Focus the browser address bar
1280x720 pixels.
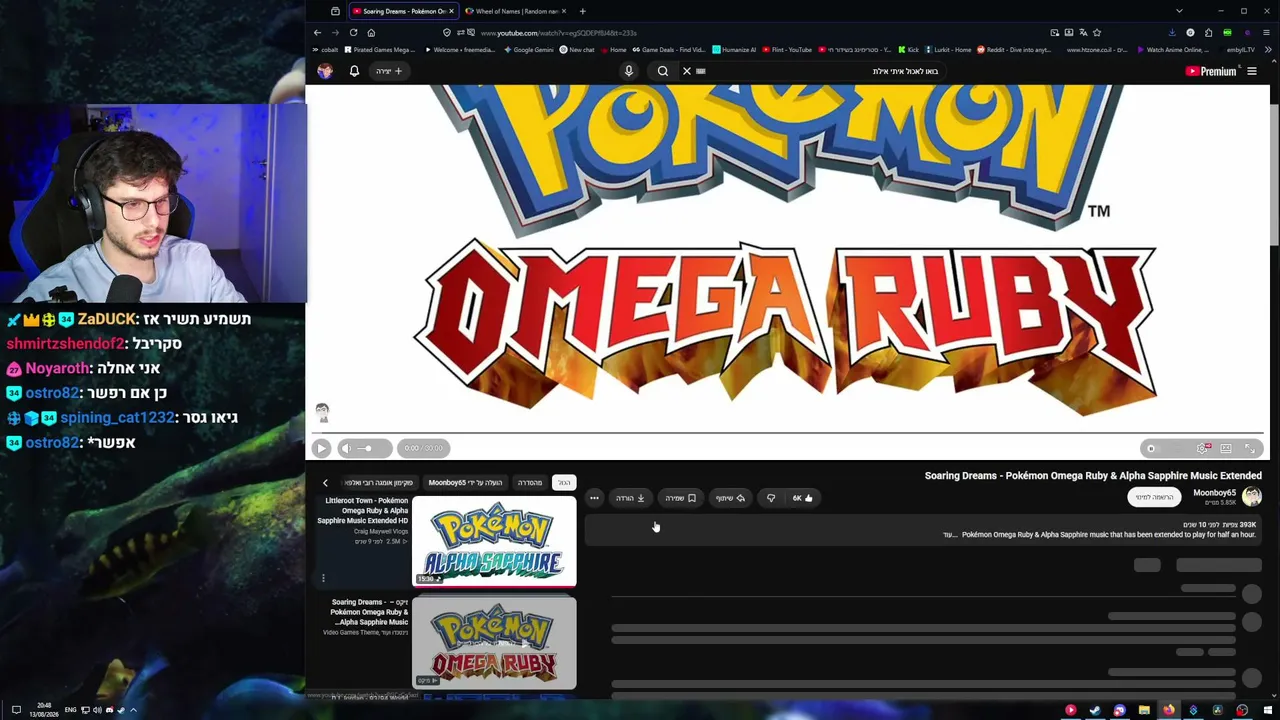740,32
